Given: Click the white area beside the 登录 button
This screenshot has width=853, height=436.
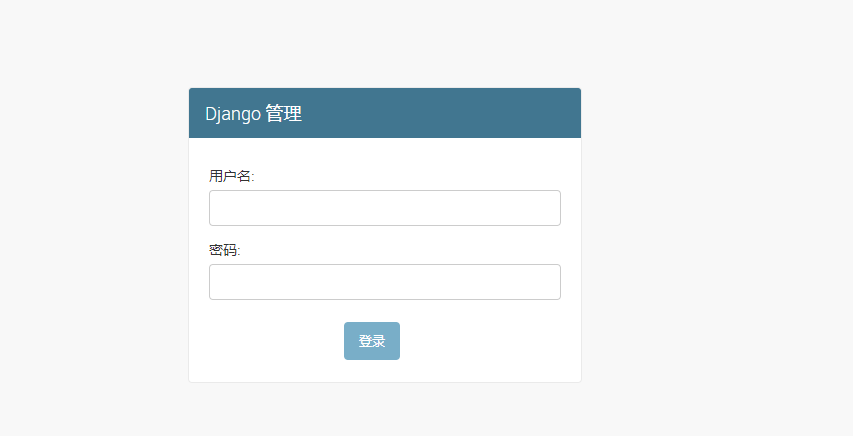Looking at the screenshot, I should [479, 341].
